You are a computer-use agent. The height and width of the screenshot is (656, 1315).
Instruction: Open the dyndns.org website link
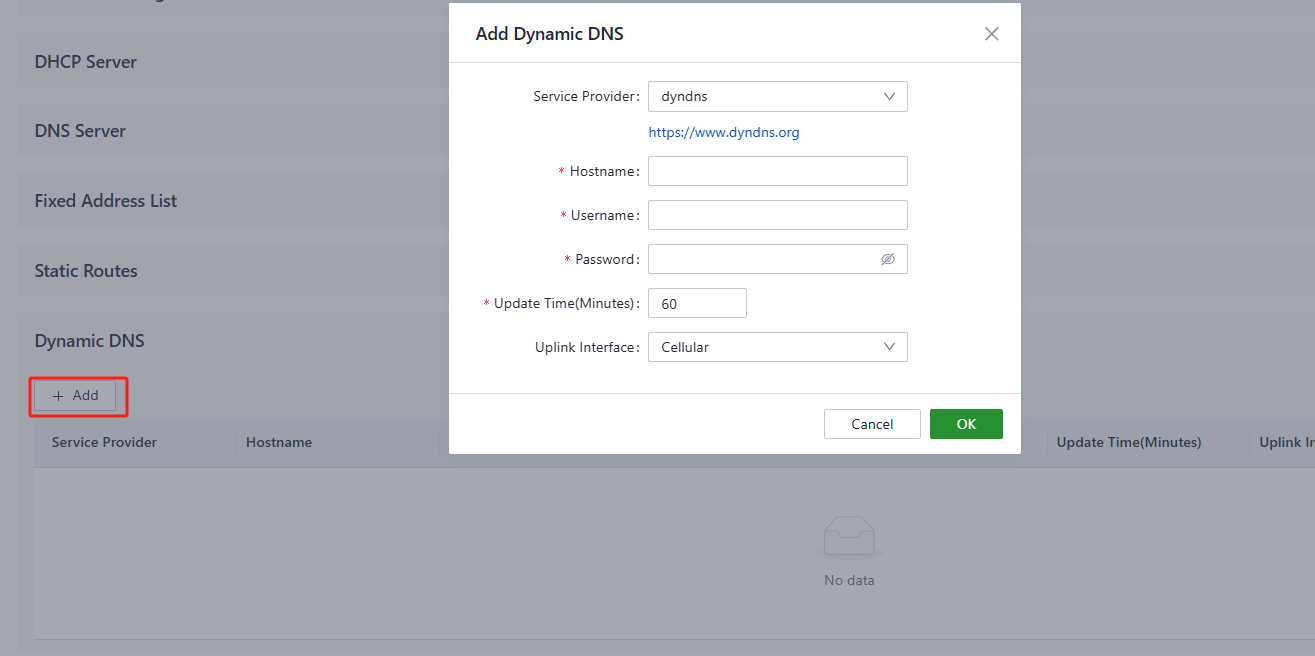pos(723,132)
